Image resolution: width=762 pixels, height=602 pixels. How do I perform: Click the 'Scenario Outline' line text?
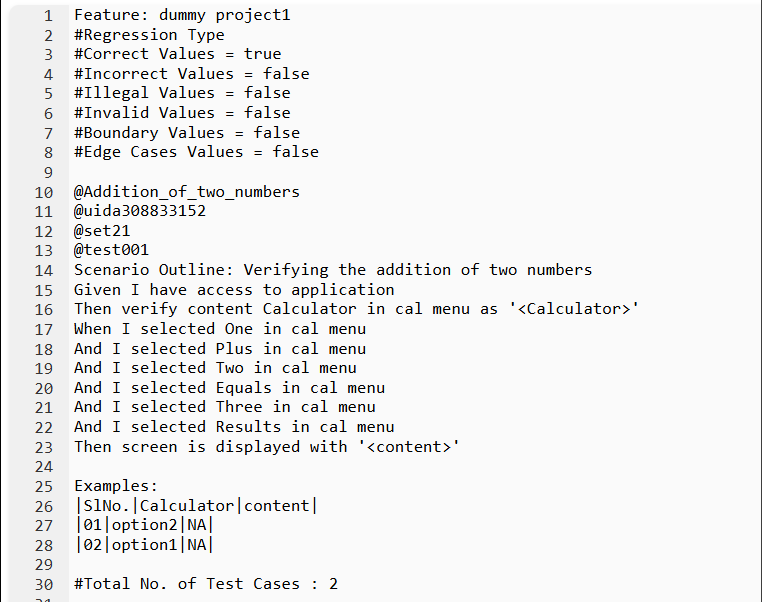(x=333, y=270)
